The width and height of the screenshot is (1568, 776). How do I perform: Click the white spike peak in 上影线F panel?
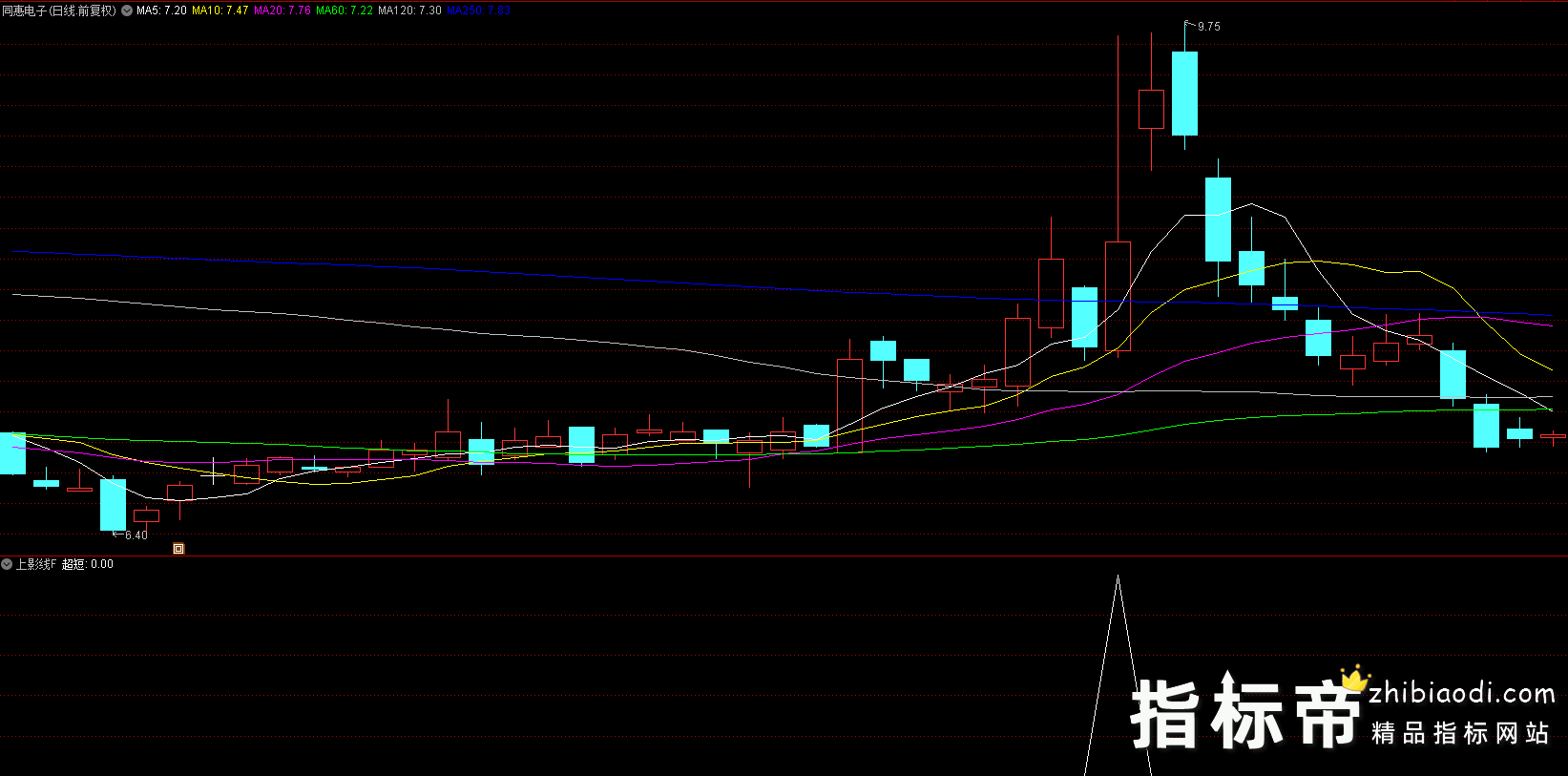pyautogui.click(x=1118, y=577)
